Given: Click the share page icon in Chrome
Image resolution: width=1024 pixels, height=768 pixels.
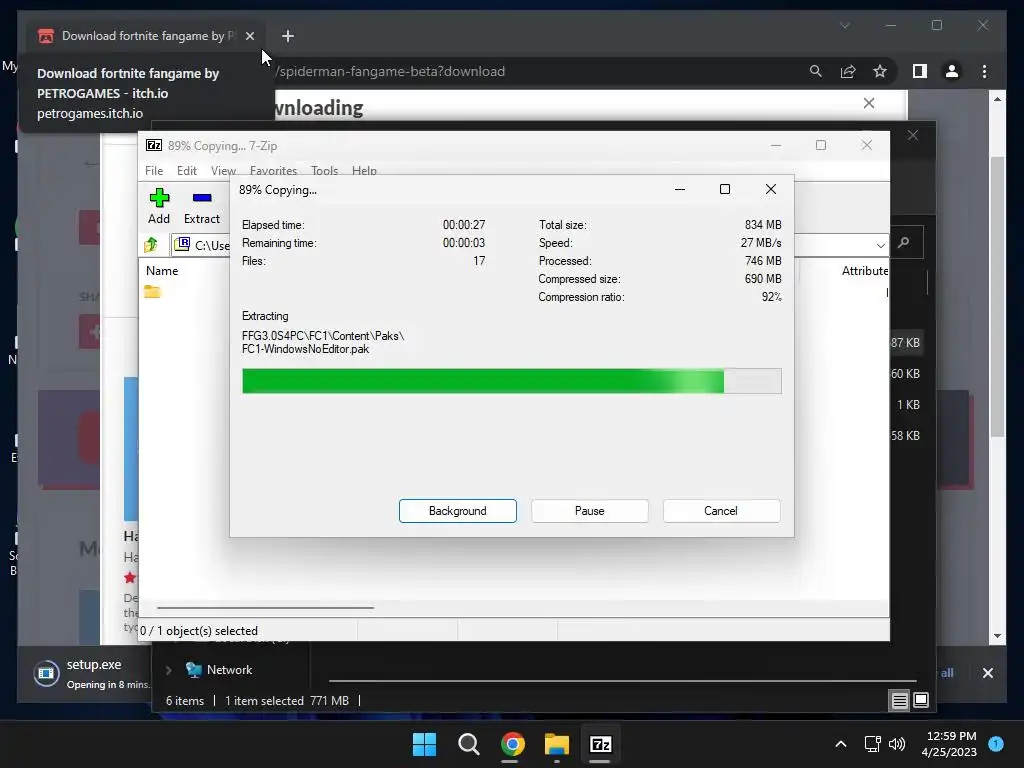Looking at the screenshot, I should click(848, 71).
